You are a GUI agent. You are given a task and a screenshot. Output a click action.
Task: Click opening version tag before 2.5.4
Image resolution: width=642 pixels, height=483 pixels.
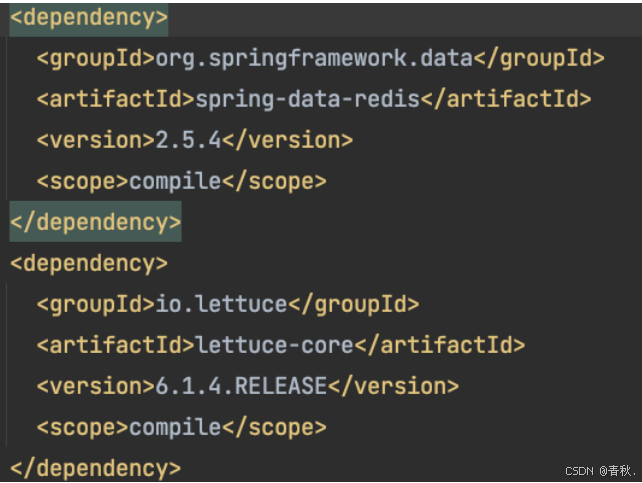tap(96, 140)
